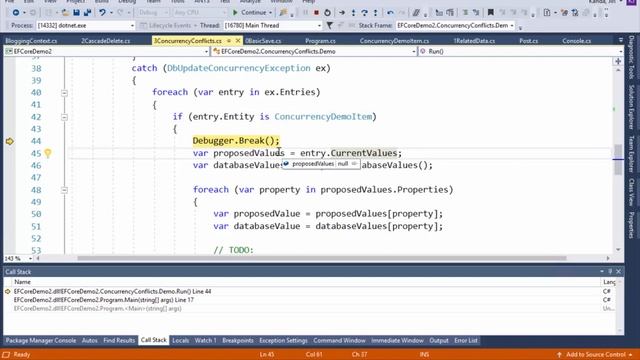Switch to the Console.cs tab
This screenshot has width=640, height=360.
[x=576, y=41]
